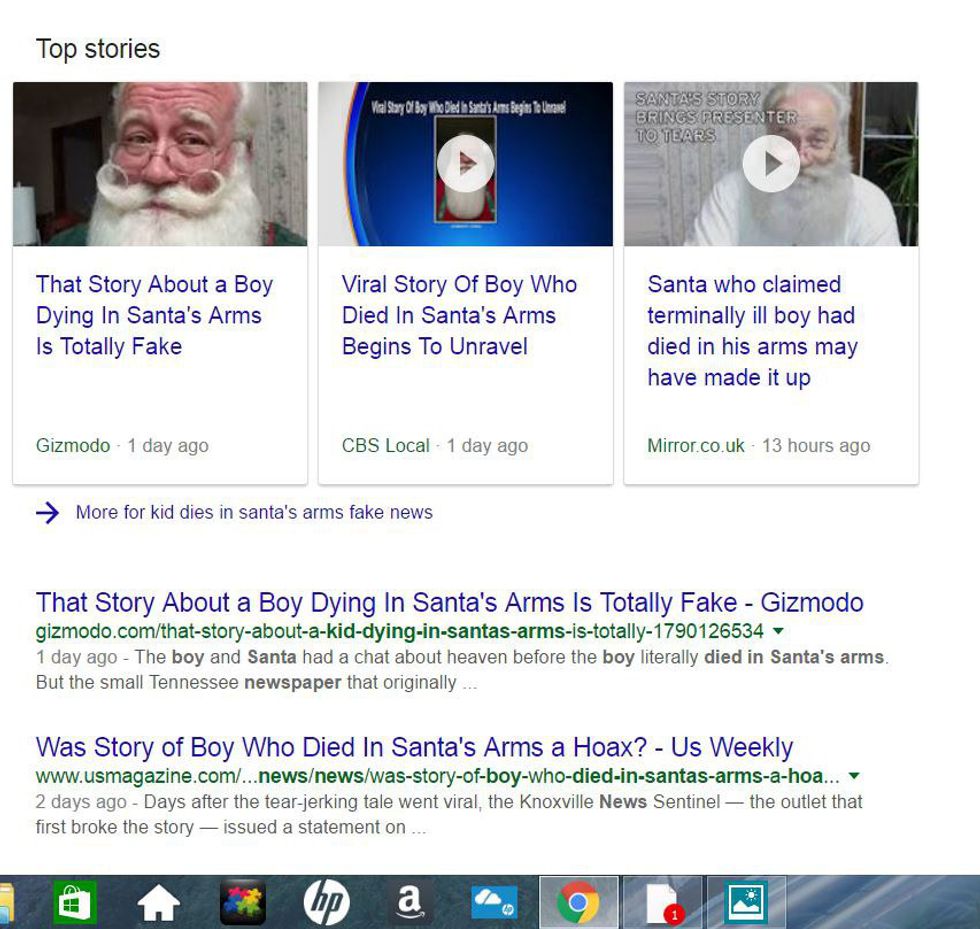
Task: Play the CBS Local video story
Action: coord(465,164)
